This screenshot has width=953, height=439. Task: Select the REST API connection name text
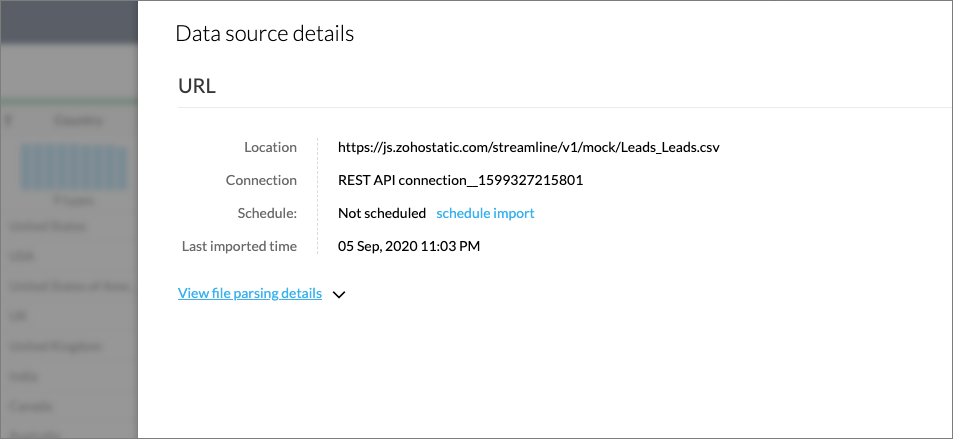(x=460, y=180)
